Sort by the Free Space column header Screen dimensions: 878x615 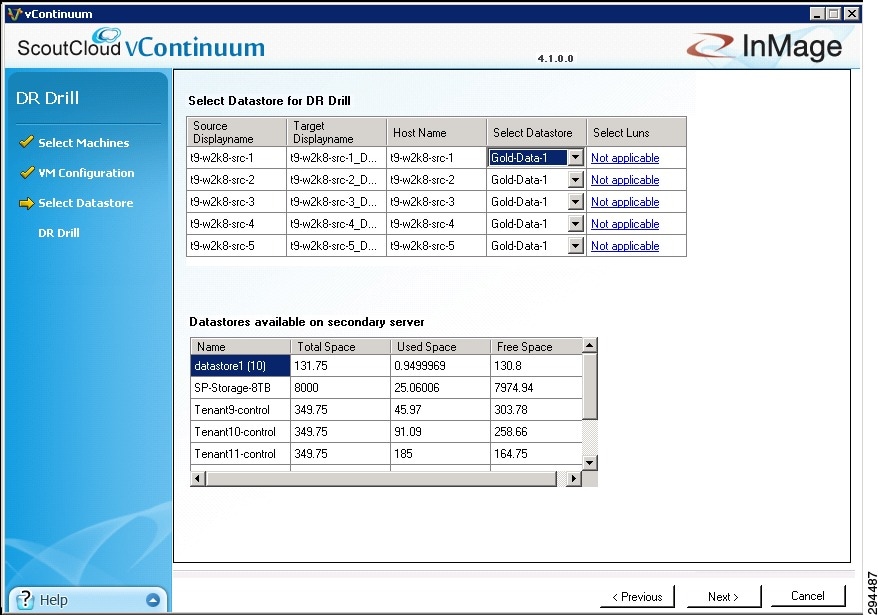pyautogui.click(x=536, y=347)
